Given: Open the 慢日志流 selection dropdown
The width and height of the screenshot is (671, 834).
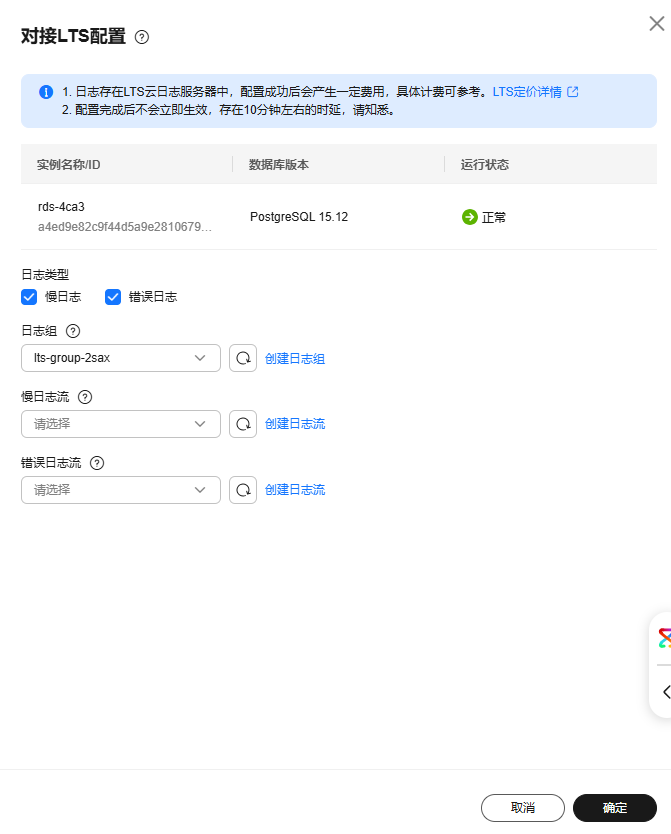Looking at the screenshot, I should [121, 424].
